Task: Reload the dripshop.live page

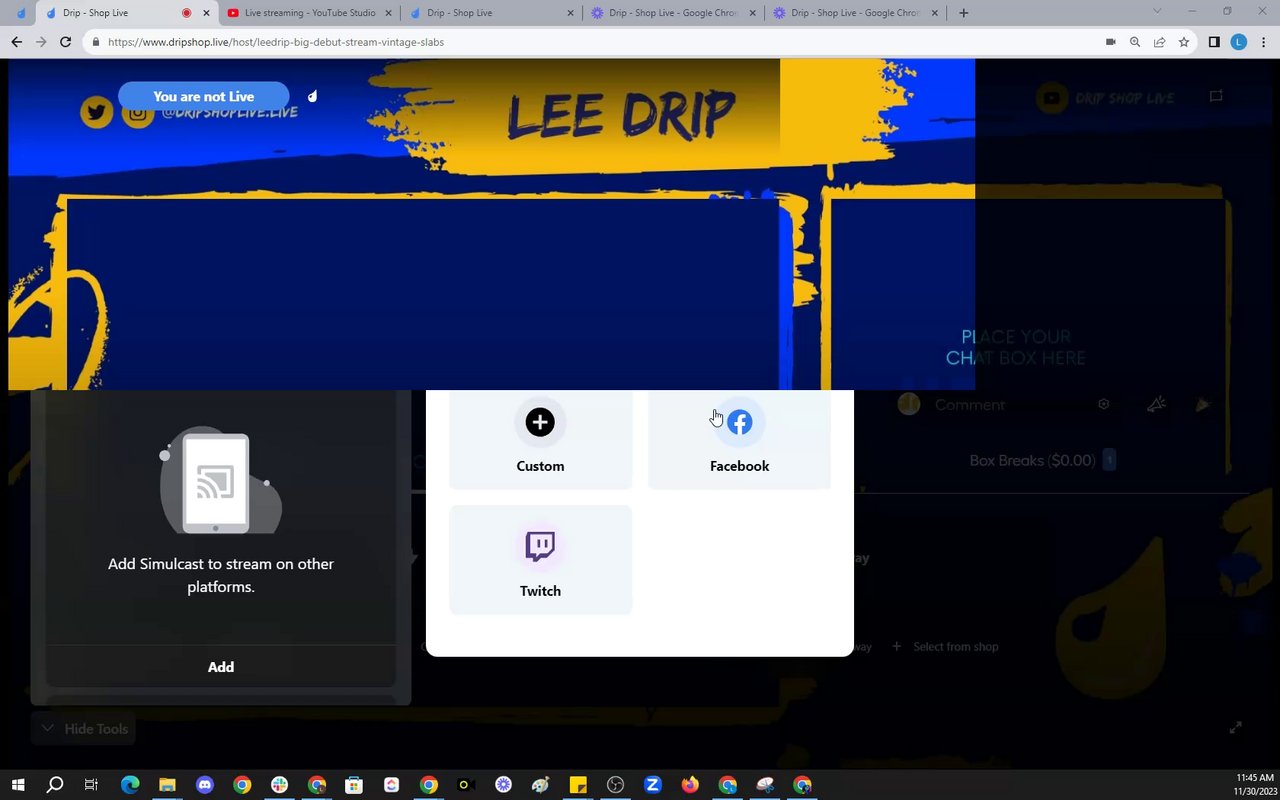Action: pos(66,42)
